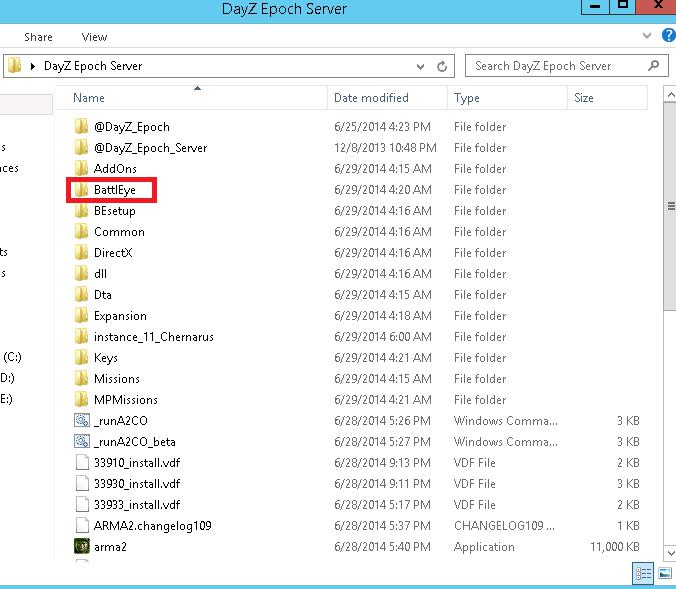
Task: Select the Common folder icon
Action: point(81,232)
